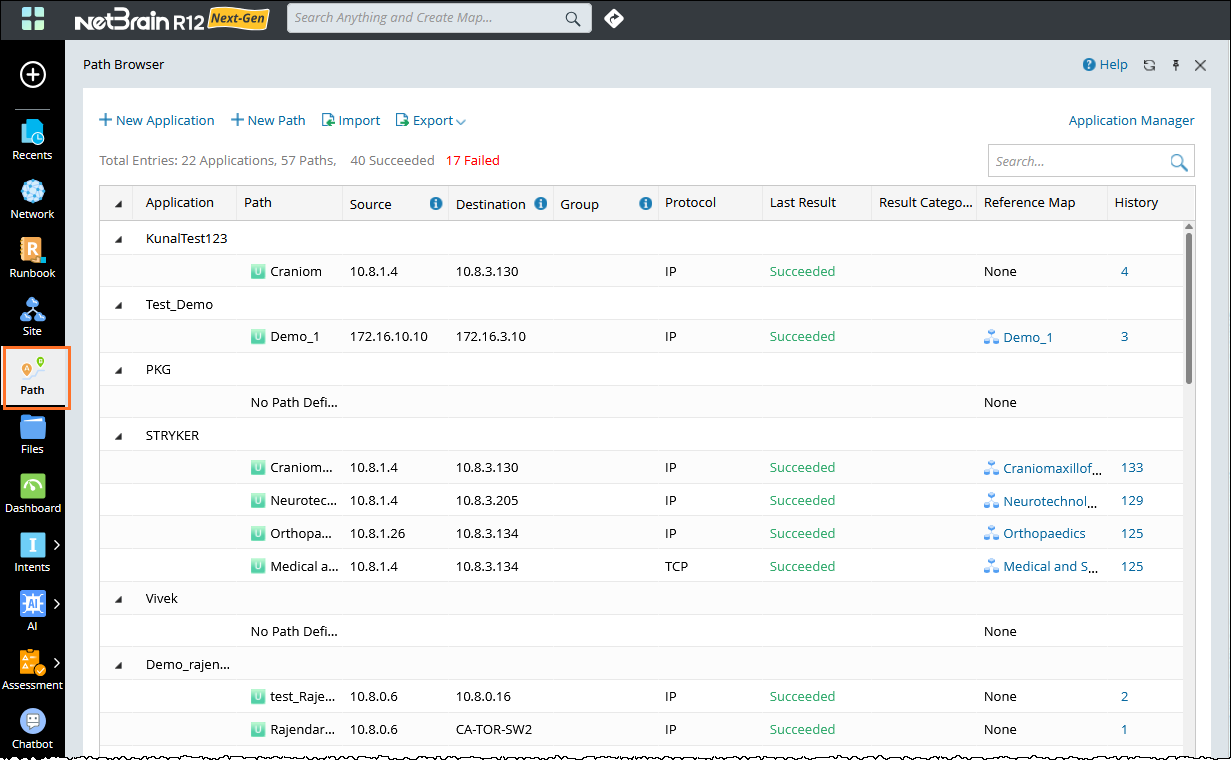This screenshot has height=762, width=1231.
Task: Sort by the Last Result column header
Action: [803, 203]
